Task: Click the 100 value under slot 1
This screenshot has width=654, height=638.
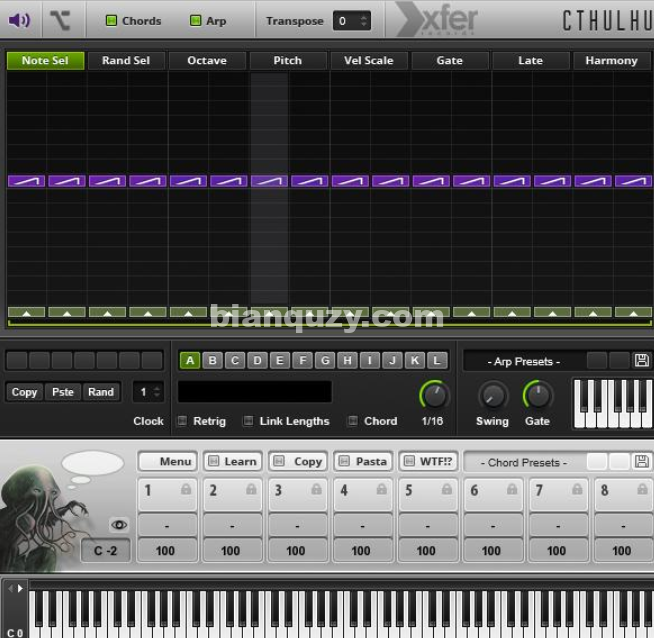Action: click(x=167, y=550)
